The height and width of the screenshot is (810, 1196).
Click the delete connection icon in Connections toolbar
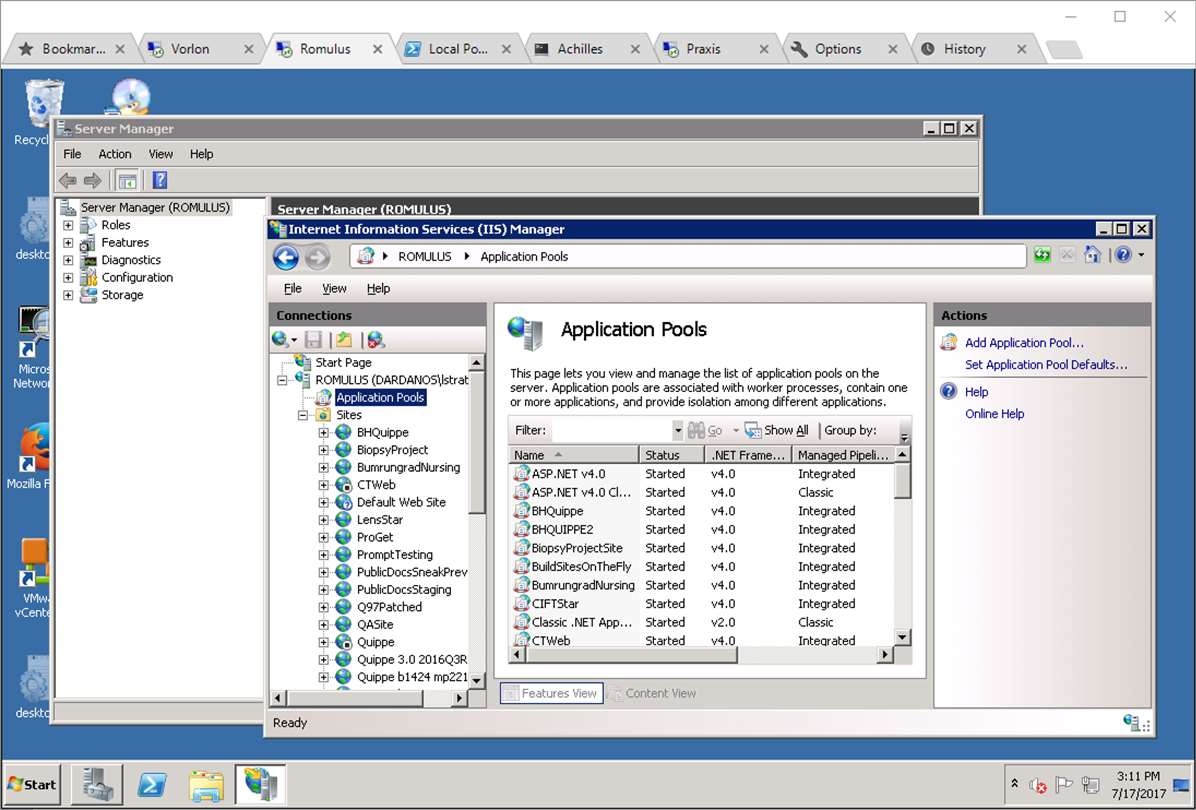(375, 340)
